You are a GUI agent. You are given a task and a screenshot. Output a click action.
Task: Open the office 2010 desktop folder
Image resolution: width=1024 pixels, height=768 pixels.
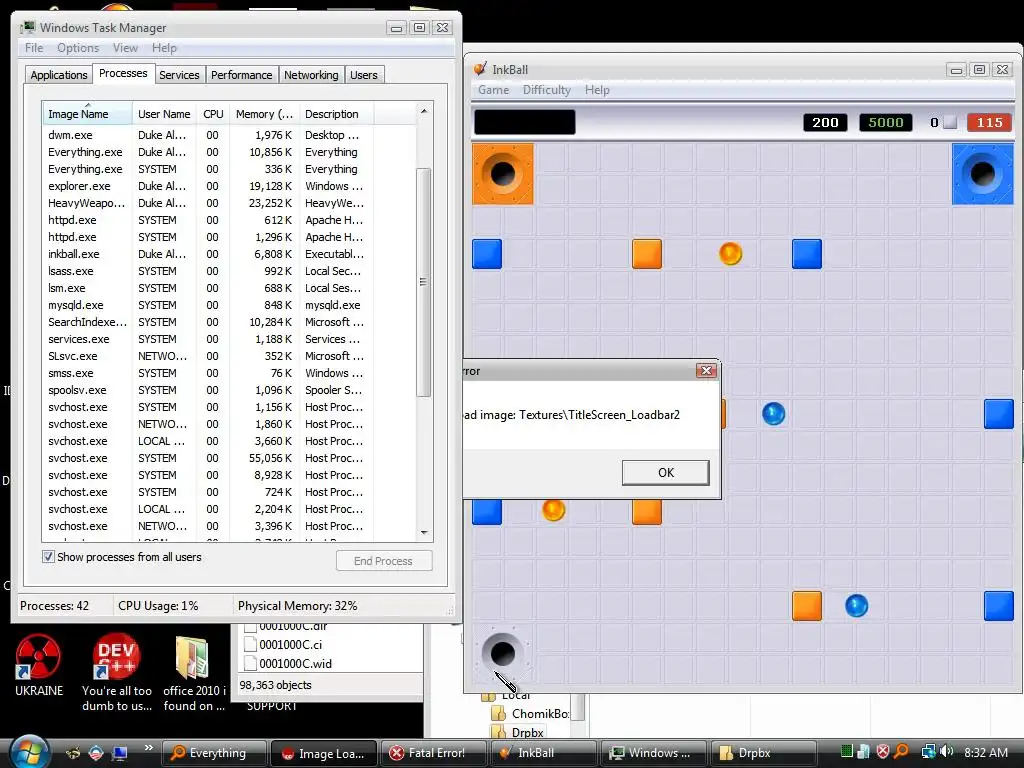point(193,673)
